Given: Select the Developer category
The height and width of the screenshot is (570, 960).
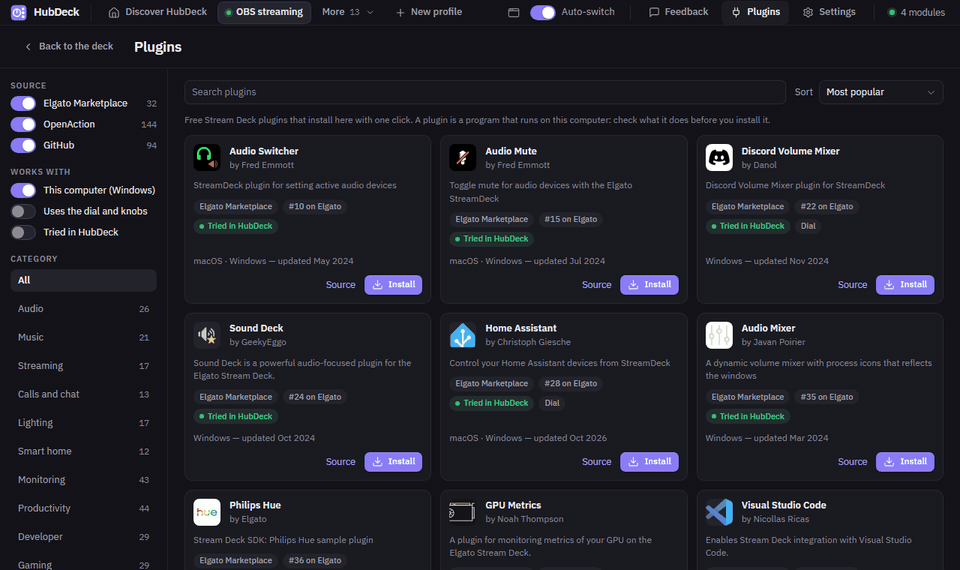Looking at the screenshot, I should (83, 536).
